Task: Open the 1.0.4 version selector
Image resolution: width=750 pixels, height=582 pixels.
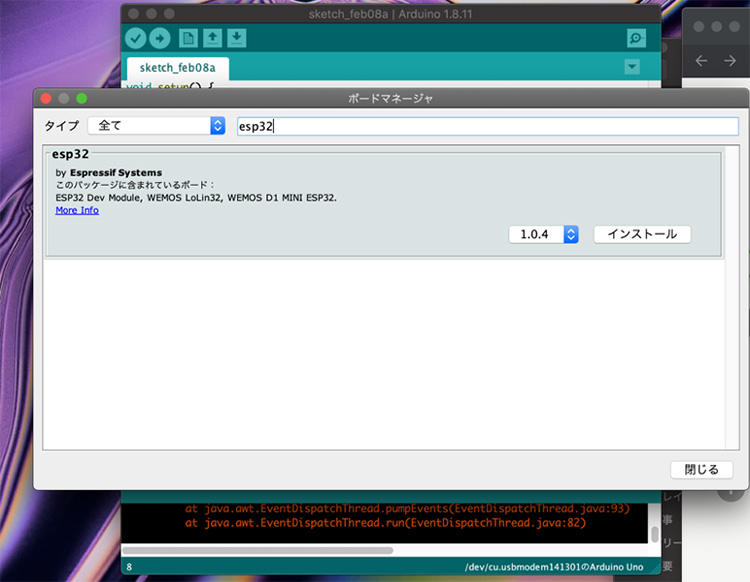Action: coord(544,234)
